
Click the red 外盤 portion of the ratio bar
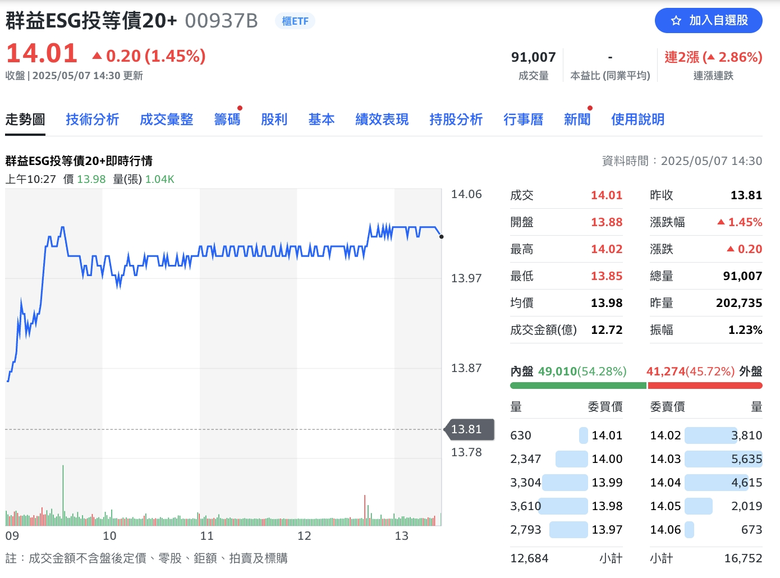pyautogui.click(x=705, y=385)
